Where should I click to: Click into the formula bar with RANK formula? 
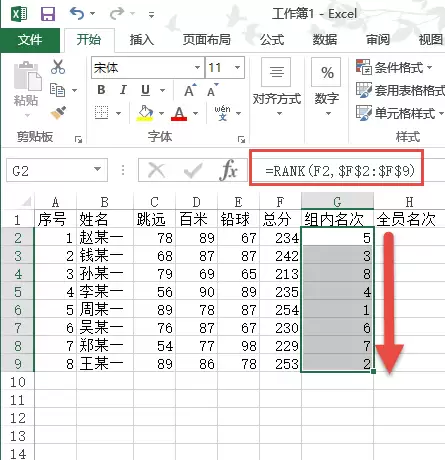340,171
